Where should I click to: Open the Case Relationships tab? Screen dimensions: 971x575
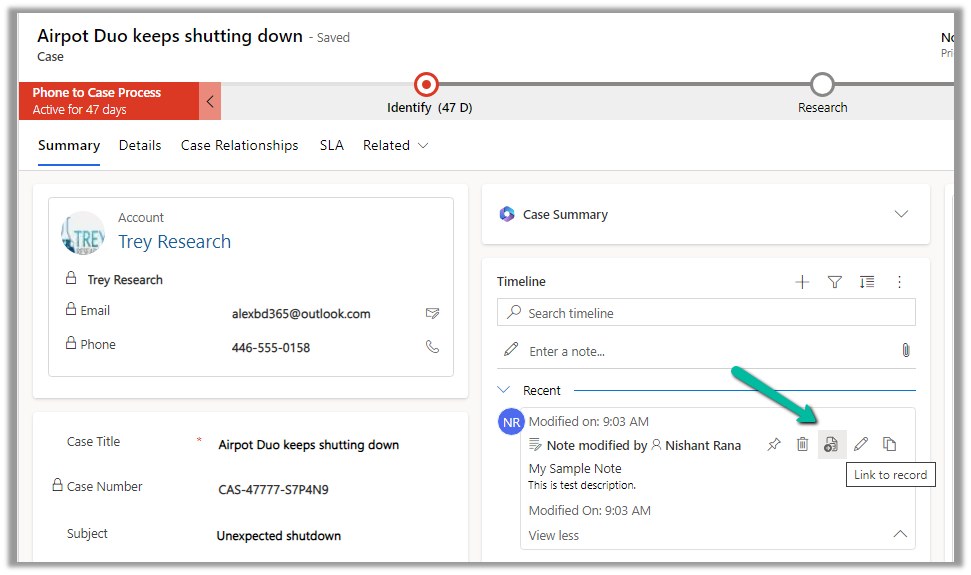point(239,146)
